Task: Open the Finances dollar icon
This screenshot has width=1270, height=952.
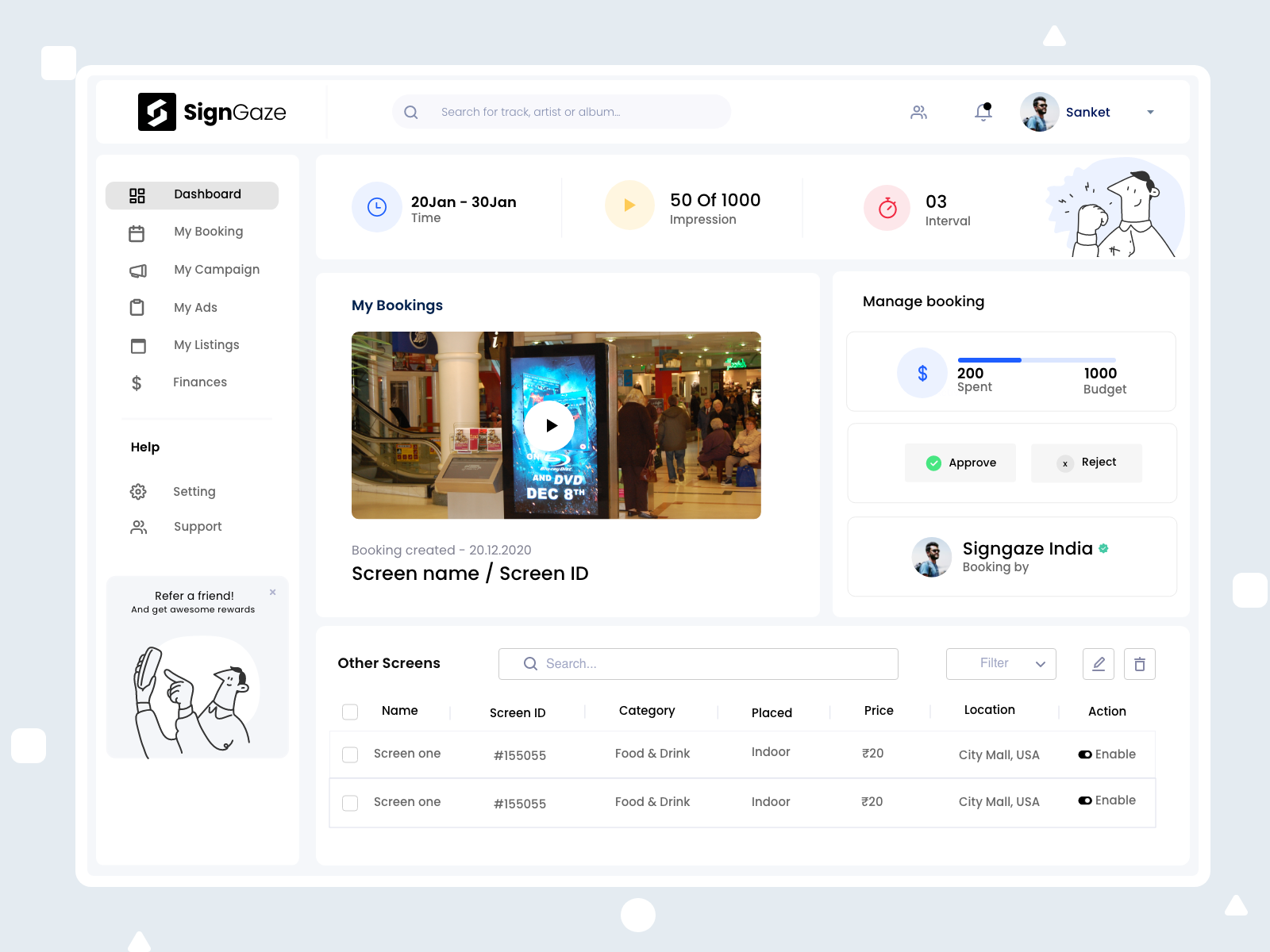Action: pos(137,382)
